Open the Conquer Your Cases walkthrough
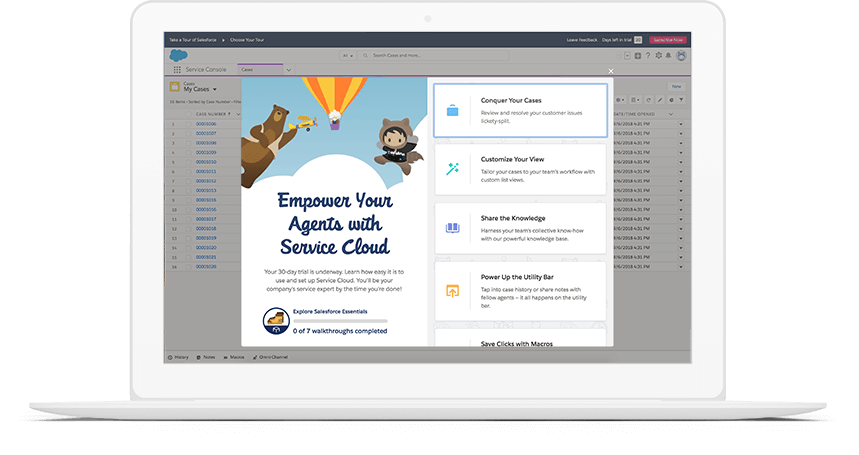 click(x=519, y=110)
